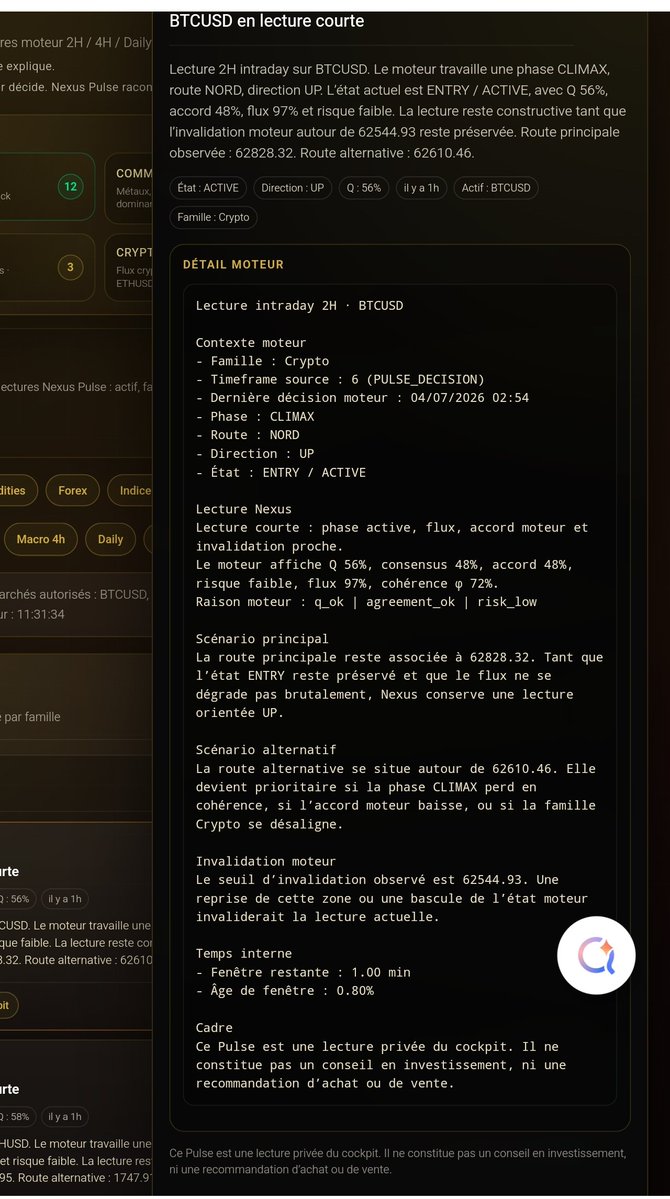Click the Invalidation moteur heading
670x1199 pixels.
(266, 861)
